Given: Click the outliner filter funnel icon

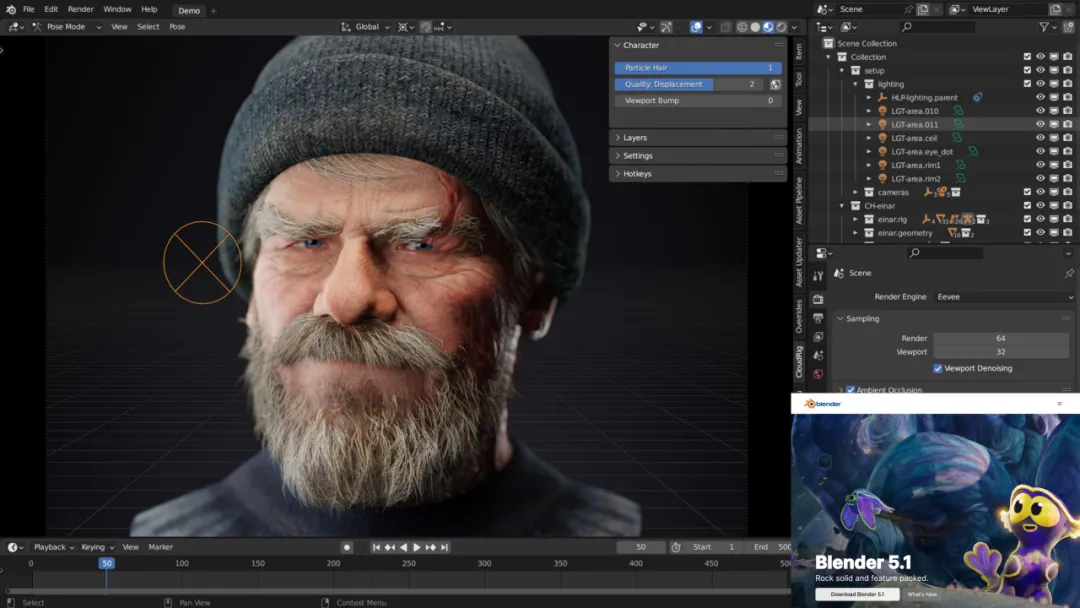Looking at the screenshot, I should coord(1043,27).
